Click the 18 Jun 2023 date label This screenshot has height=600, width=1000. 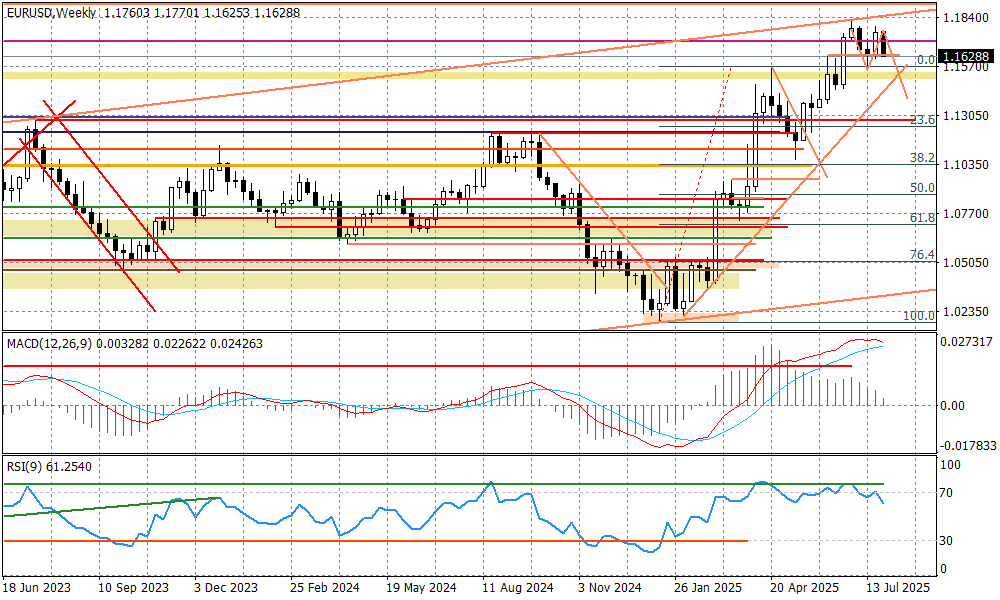point(37,587)
